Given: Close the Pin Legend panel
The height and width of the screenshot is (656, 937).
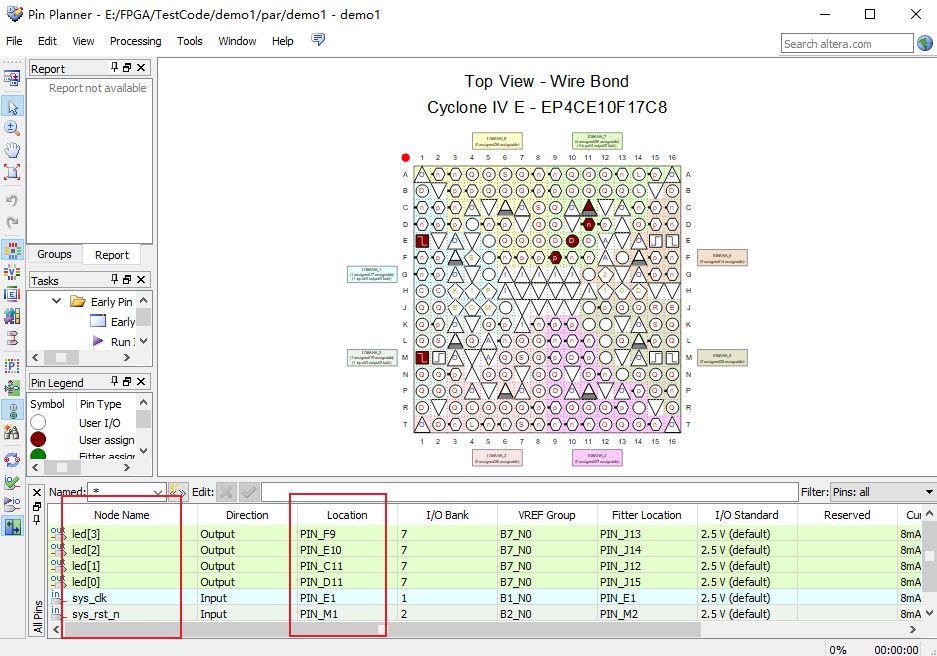Looking at the screenshot, I should click(x=141, y=381).
